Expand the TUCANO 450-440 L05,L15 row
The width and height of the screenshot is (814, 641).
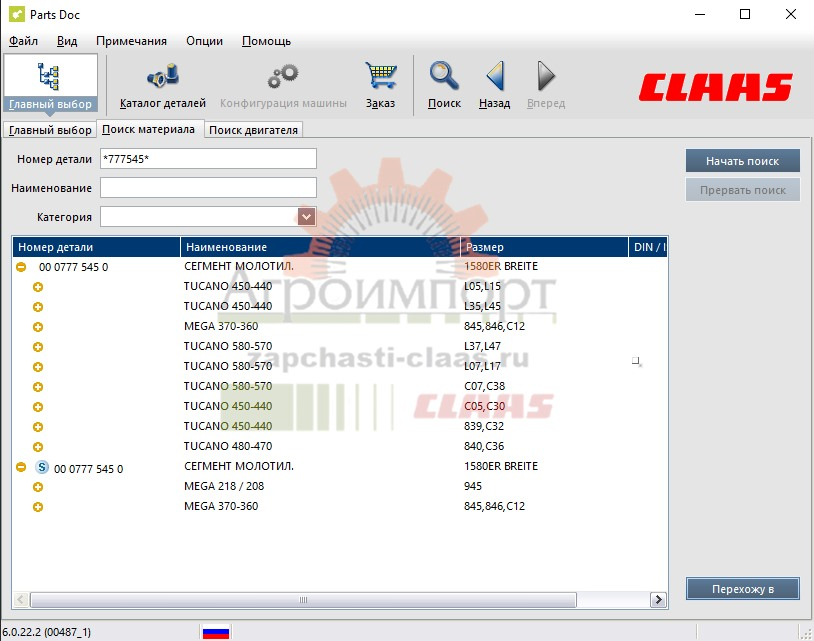38,287
